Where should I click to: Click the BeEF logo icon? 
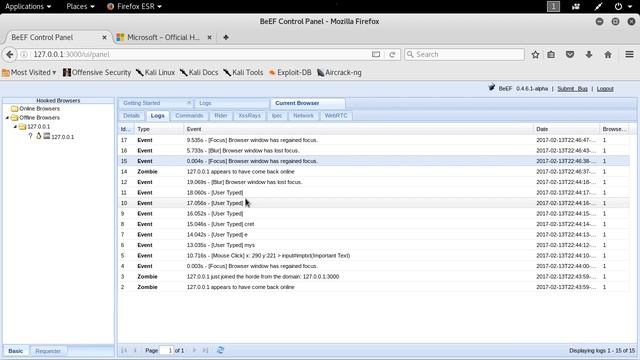[x=492, y=88]
